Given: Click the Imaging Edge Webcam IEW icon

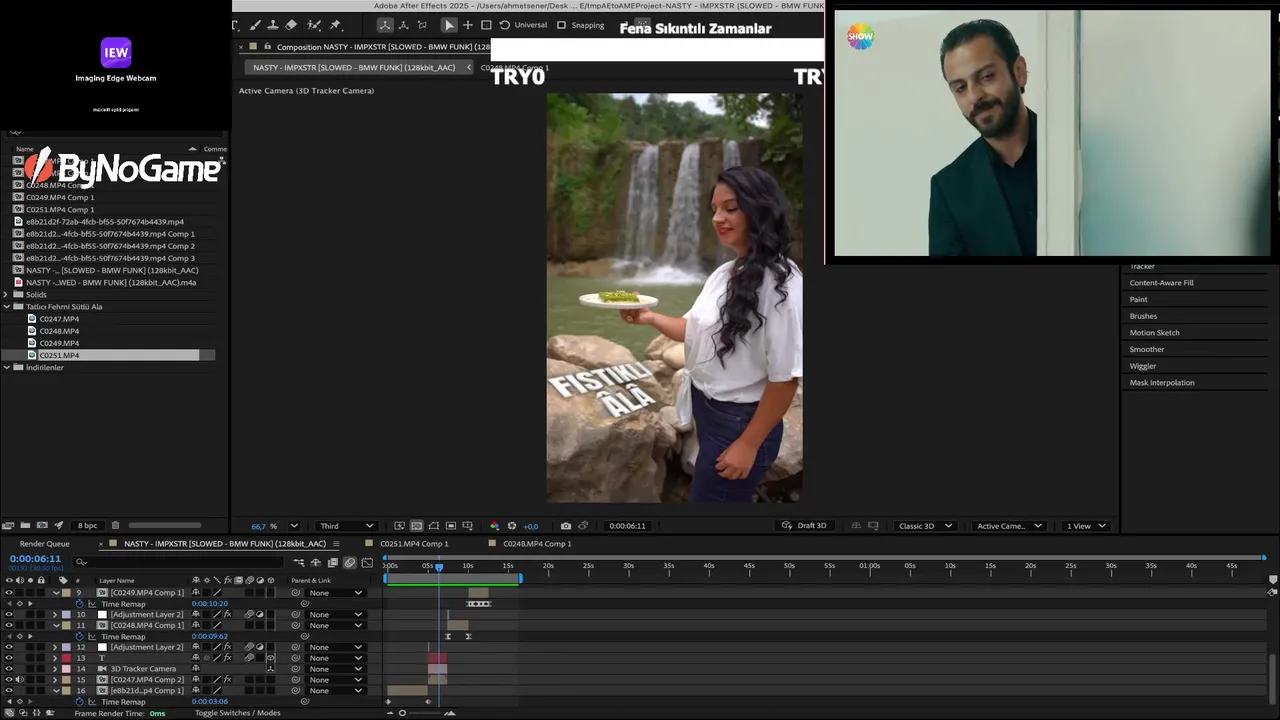Looking at the screenshot, I should pyautogui.click(x=116, y=52).
